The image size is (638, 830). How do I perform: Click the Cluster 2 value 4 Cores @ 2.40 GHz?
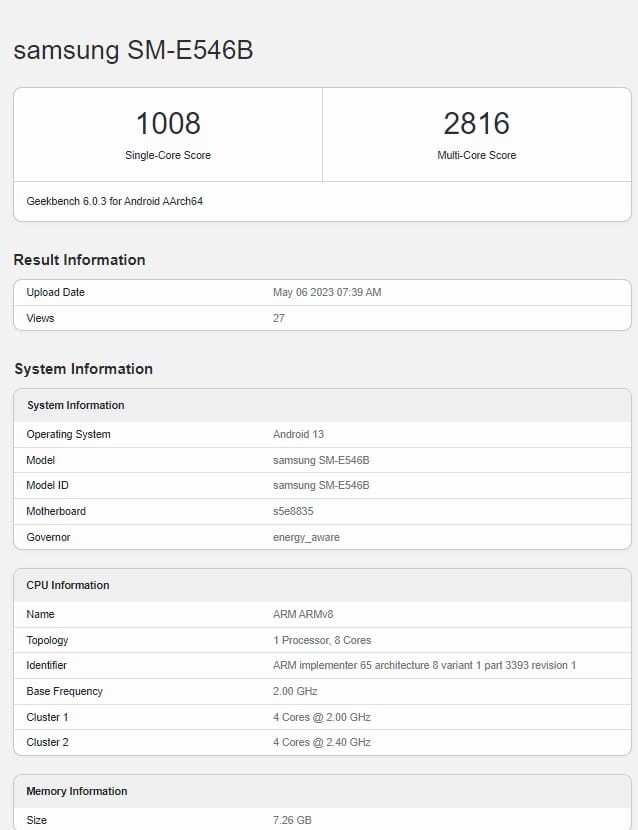click(322, 742)
